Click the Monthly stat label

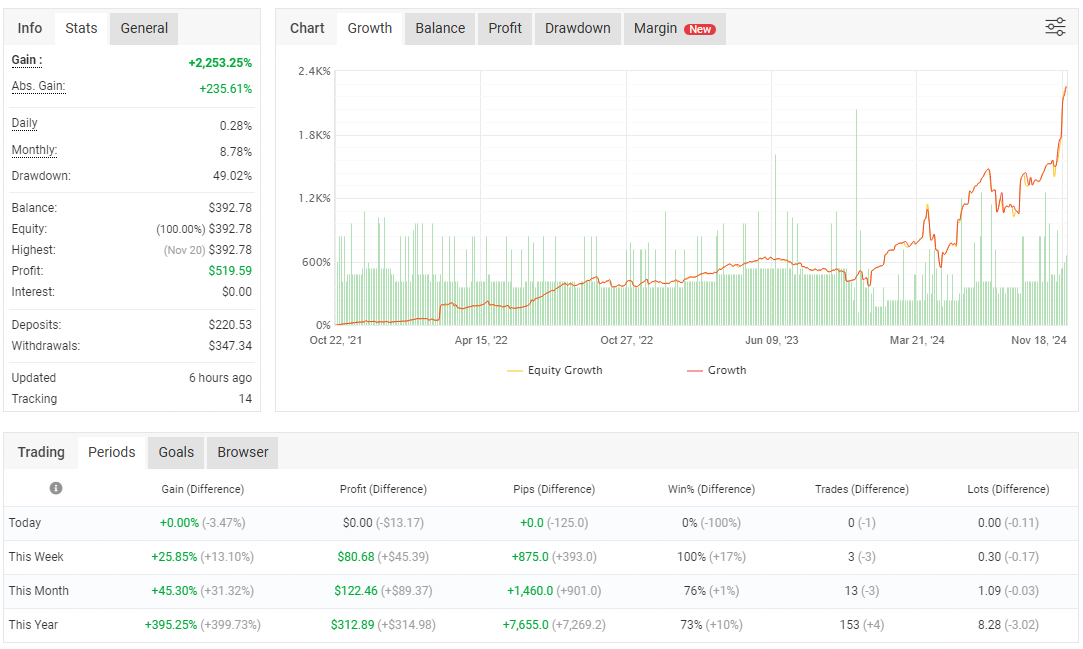pyautogui.click(x=34, y=150)
